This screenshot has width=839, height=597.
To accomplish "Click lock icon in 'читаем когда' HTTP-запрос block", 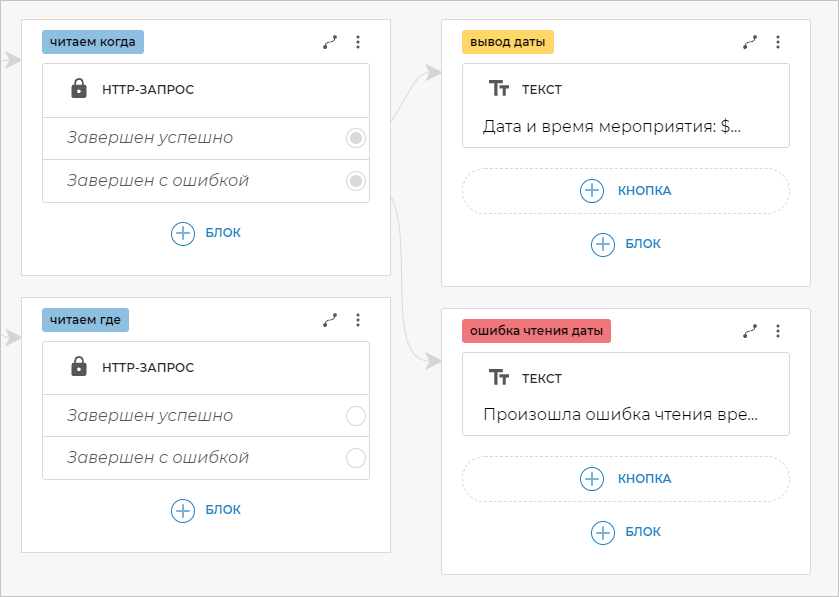I will [79, 89].
